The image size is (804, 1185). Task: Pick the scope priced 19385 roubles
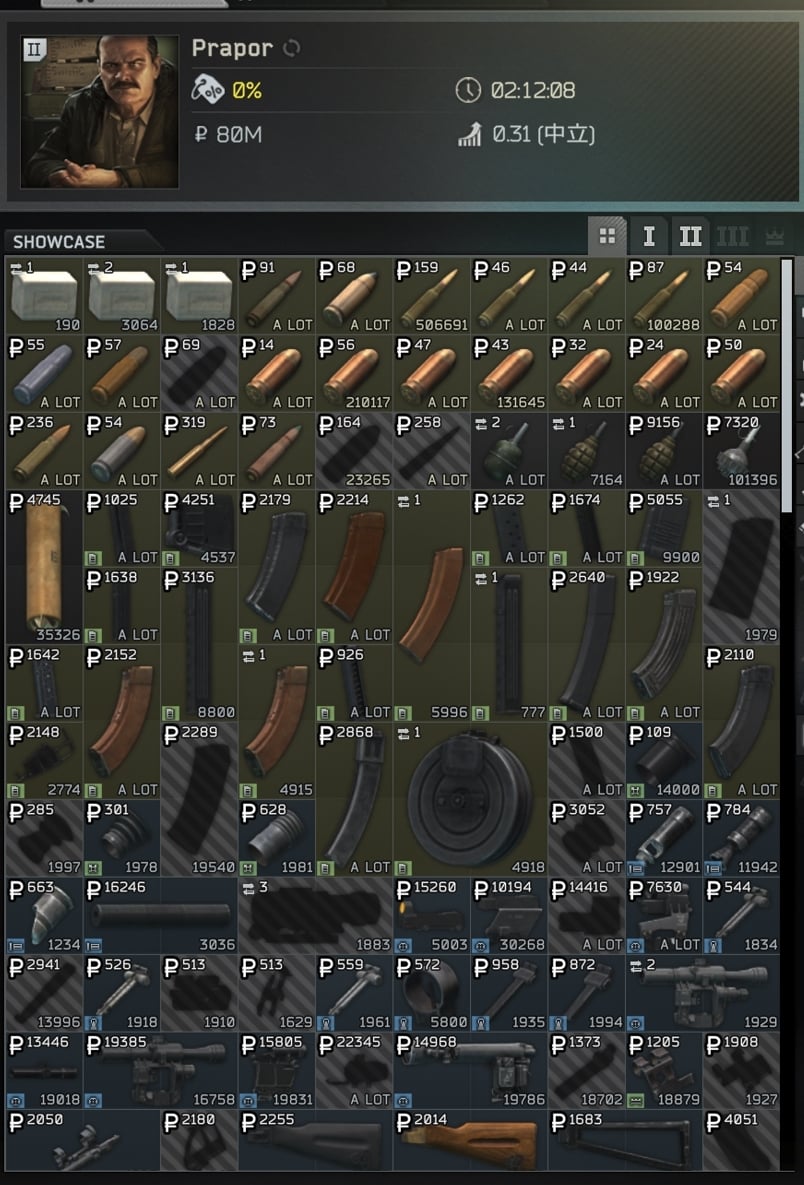(x=160, y=1070)
